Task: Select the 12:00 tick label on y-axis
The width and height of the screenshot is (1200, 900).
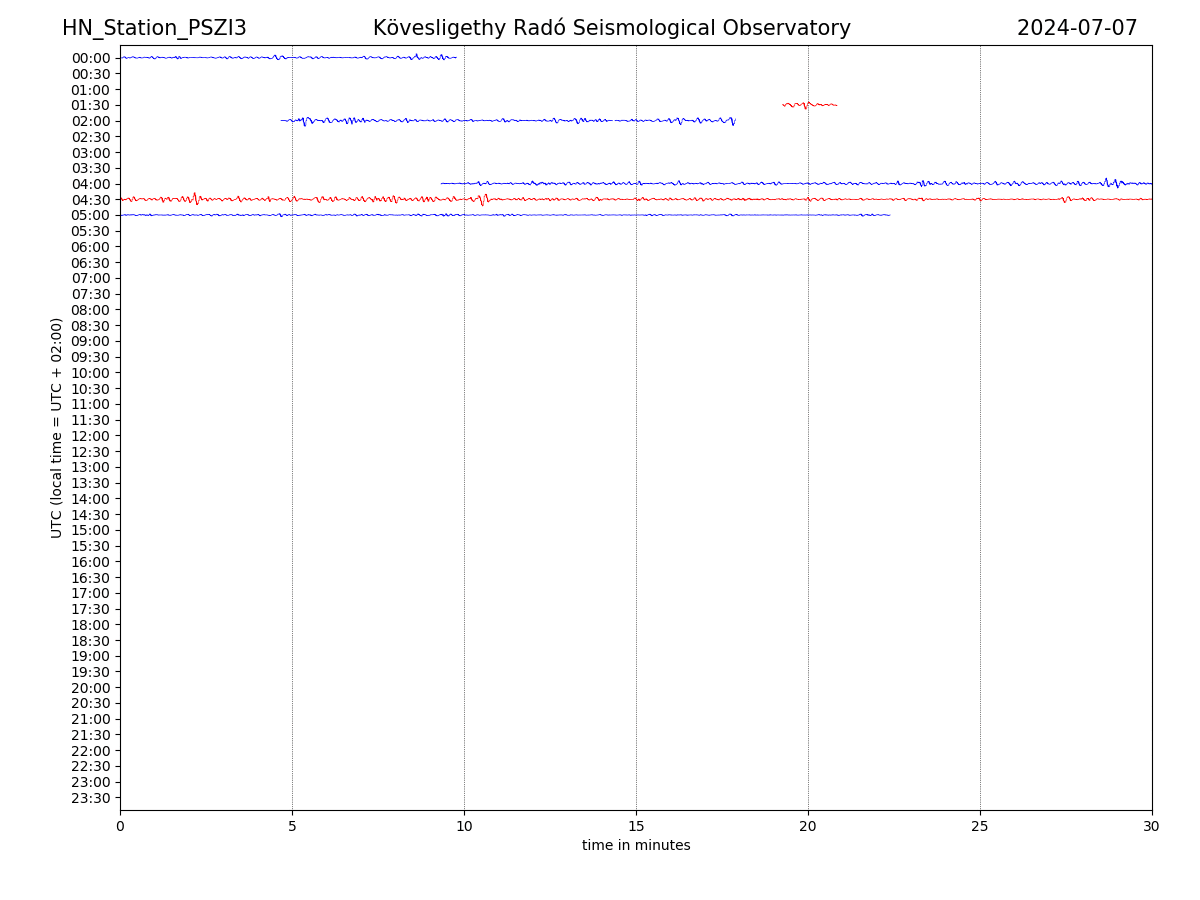Action: point(90,436)
